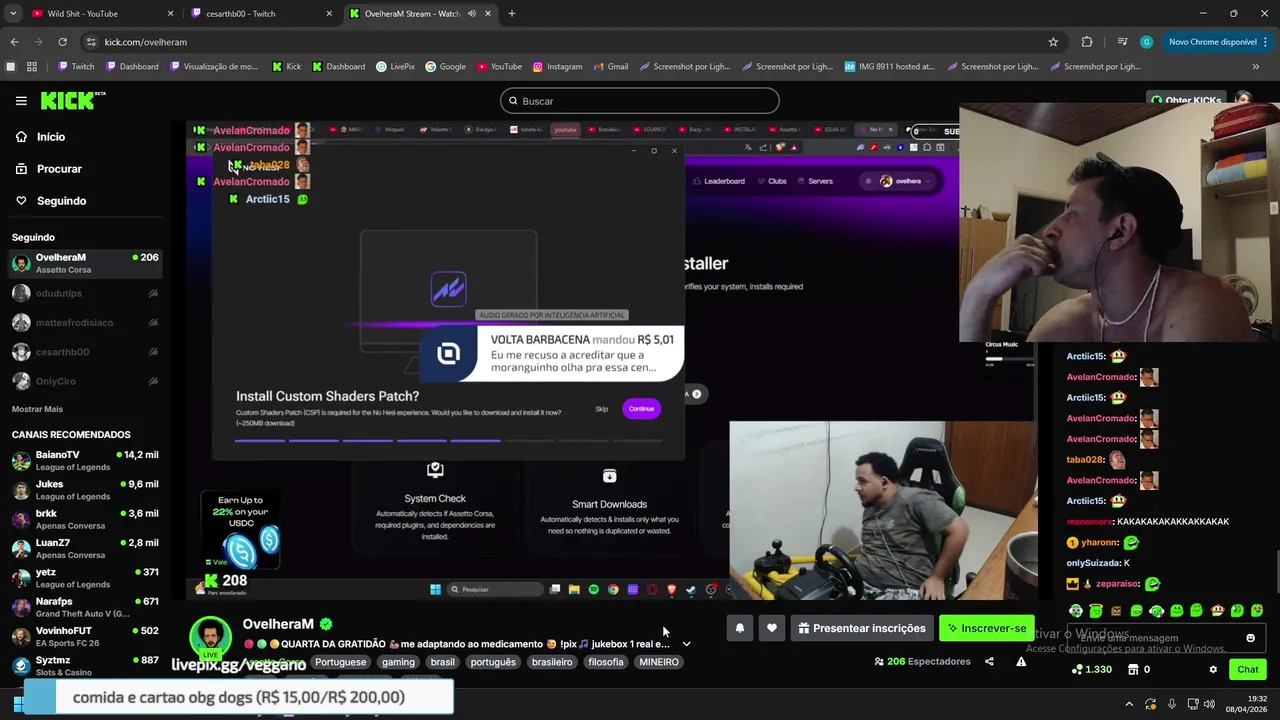This screenshot has width=1280, height=720.
Task: Bookmark this page with star icon
Action: 1053,42
